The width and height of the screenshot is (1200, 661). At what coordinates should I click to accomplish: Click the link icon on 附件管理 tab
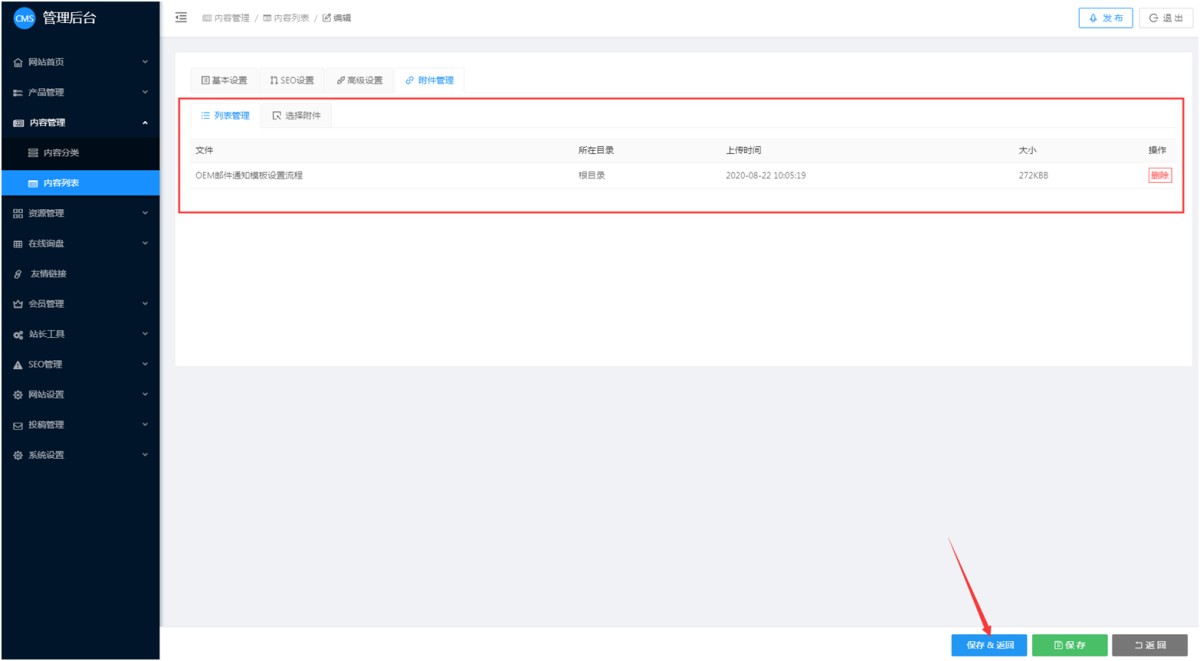click(410, 80)
